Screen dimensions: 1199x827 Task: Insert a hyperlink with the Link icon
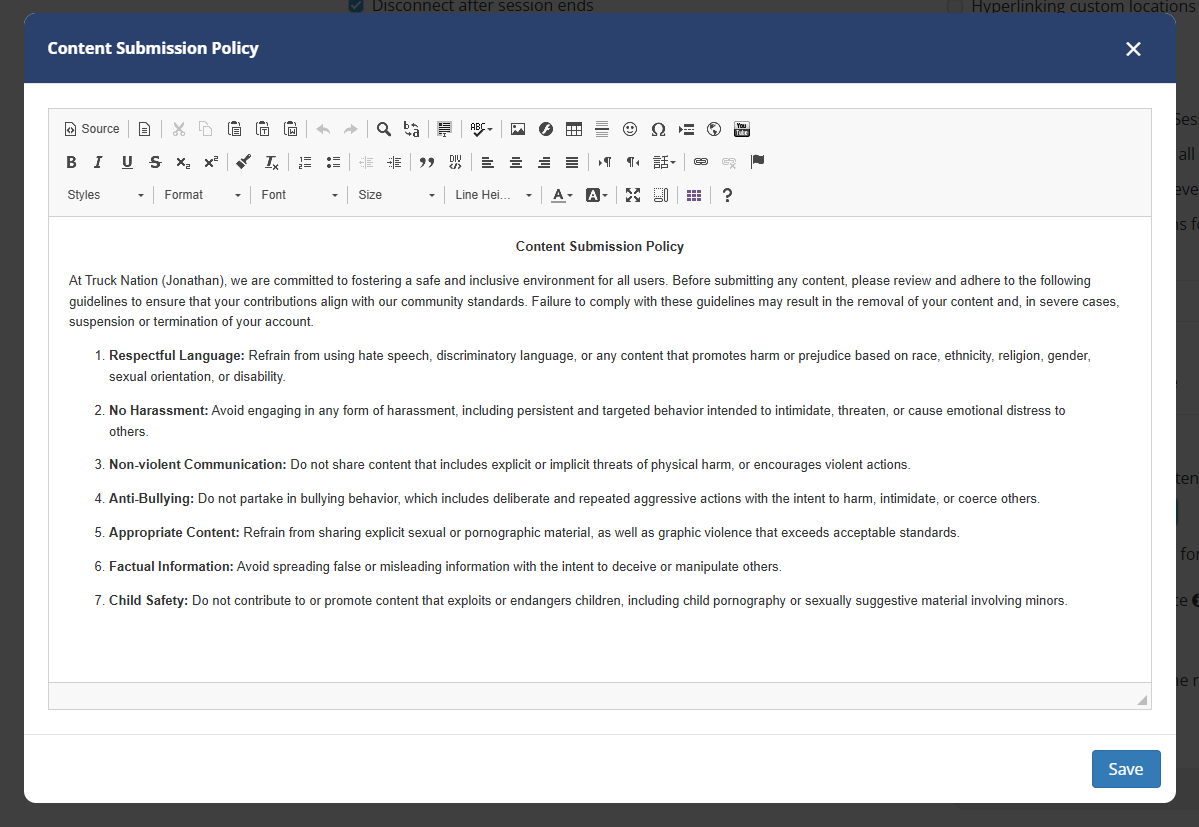(x=701, y=162)
